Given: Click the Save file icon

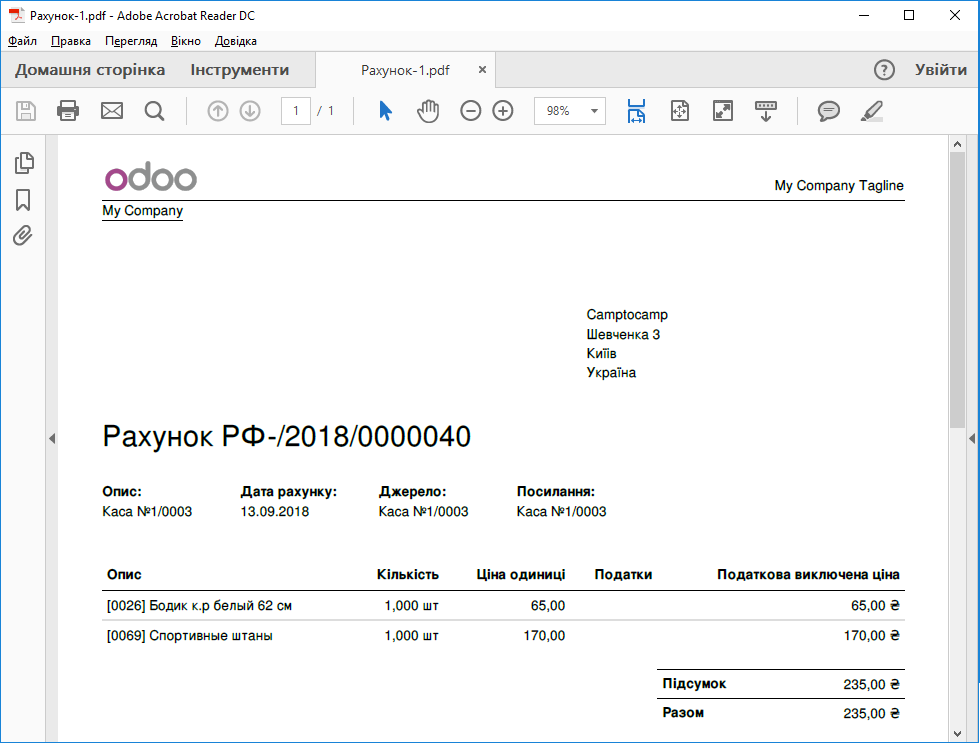Looking at the screenshot, I should pos(26,111).
